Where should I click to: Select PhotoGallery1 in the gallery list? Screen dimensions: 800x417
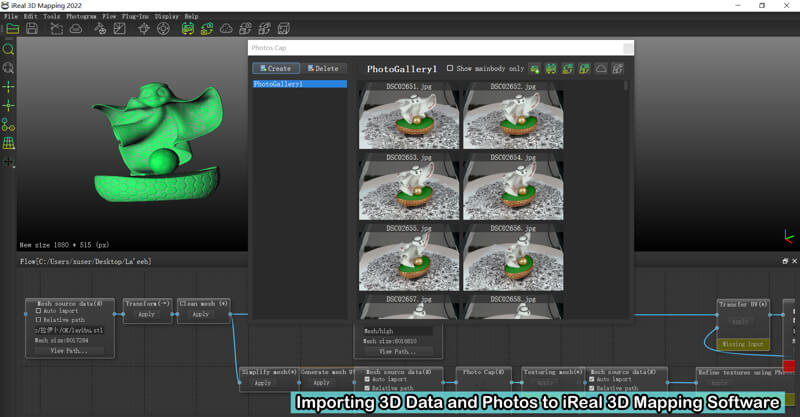point(299,84)
